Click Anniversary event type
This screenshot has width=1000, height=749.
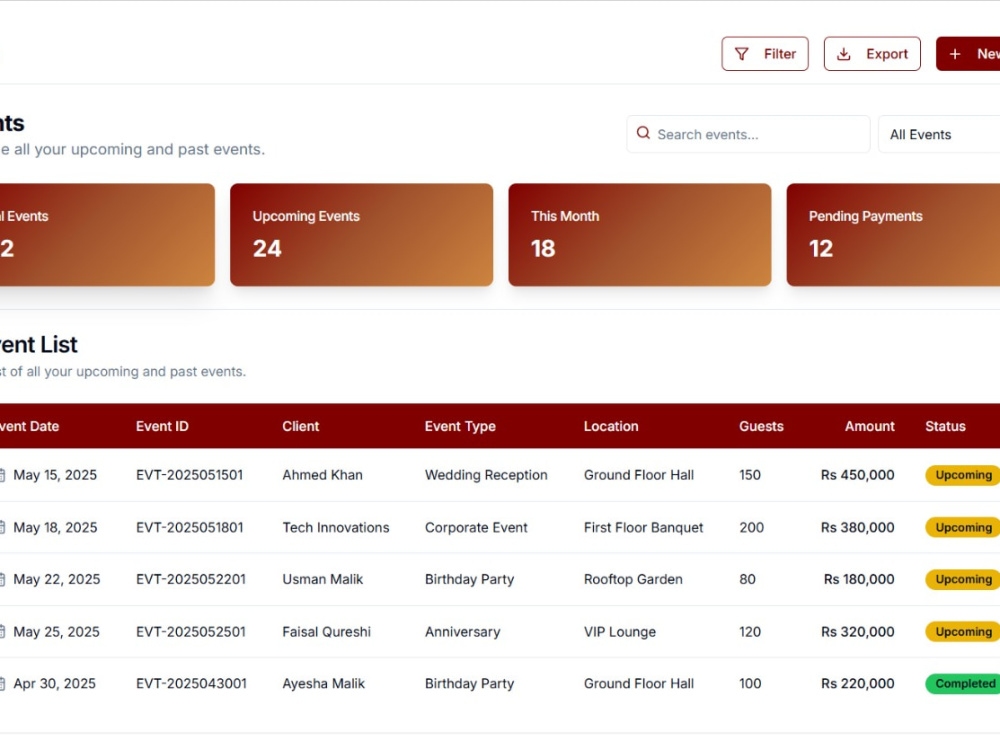462,632
